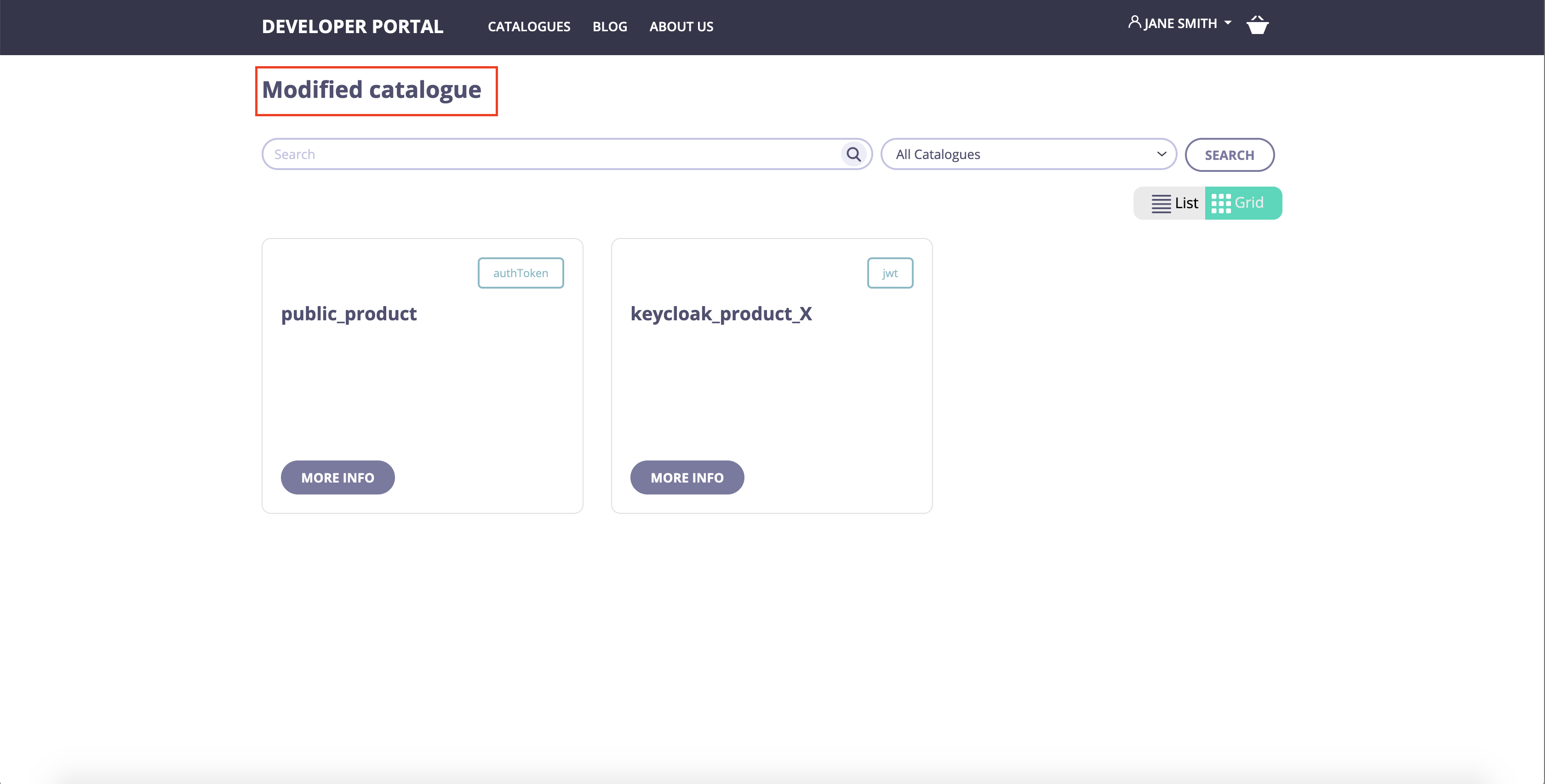Click the magnifying glass search icon
This screenshot has width=1545, height=784.
[853, 155]
